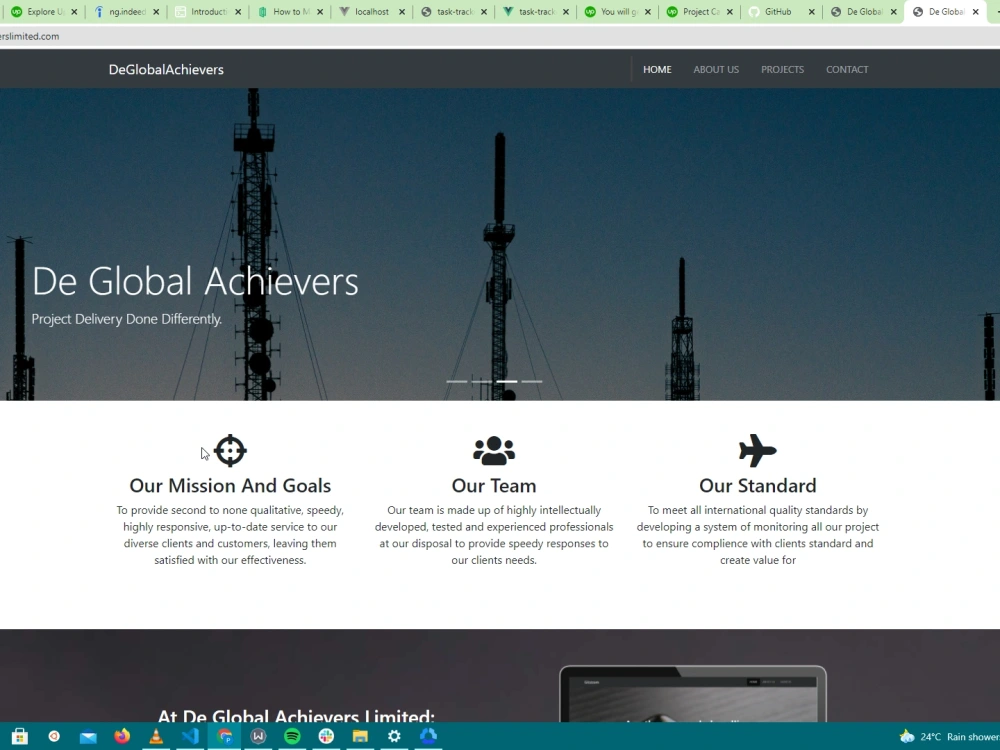Select the leftmost carousel slide indicator
This screenshot has width=1000, height=750.
[457, 381]
